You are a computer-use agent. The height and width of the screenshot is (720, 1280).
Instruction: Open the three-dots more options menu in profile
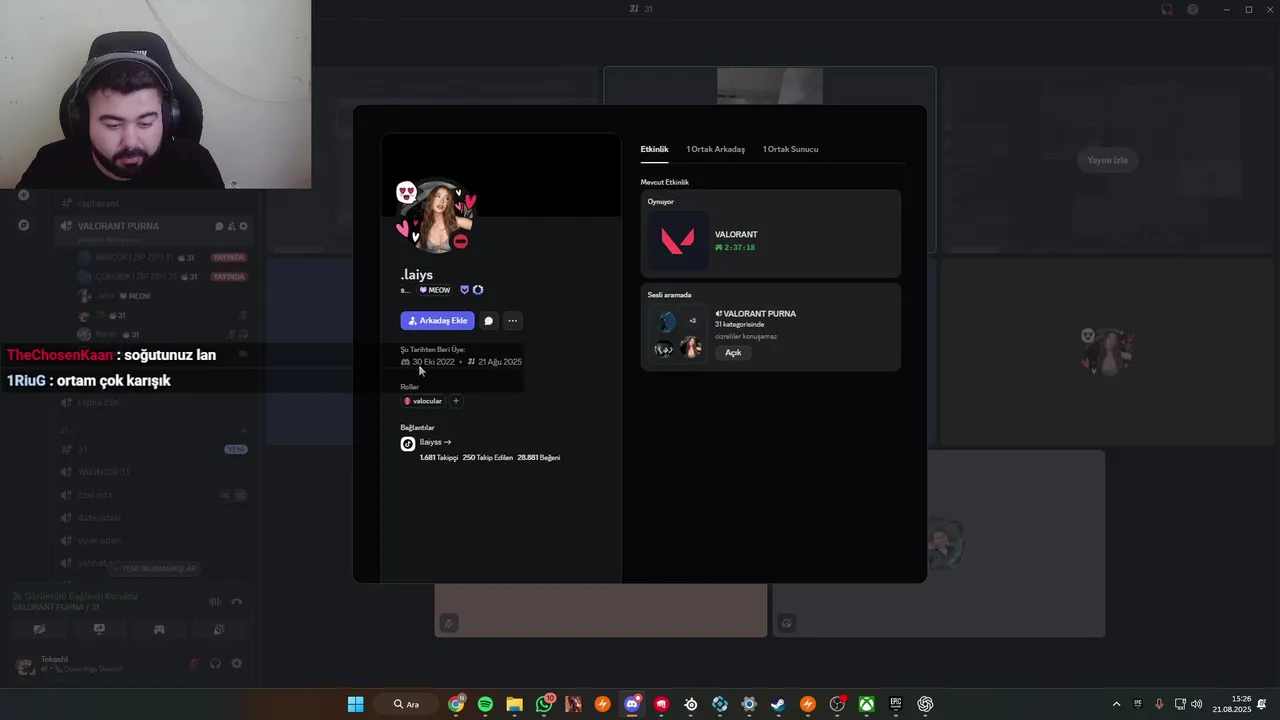coord(512,321)
